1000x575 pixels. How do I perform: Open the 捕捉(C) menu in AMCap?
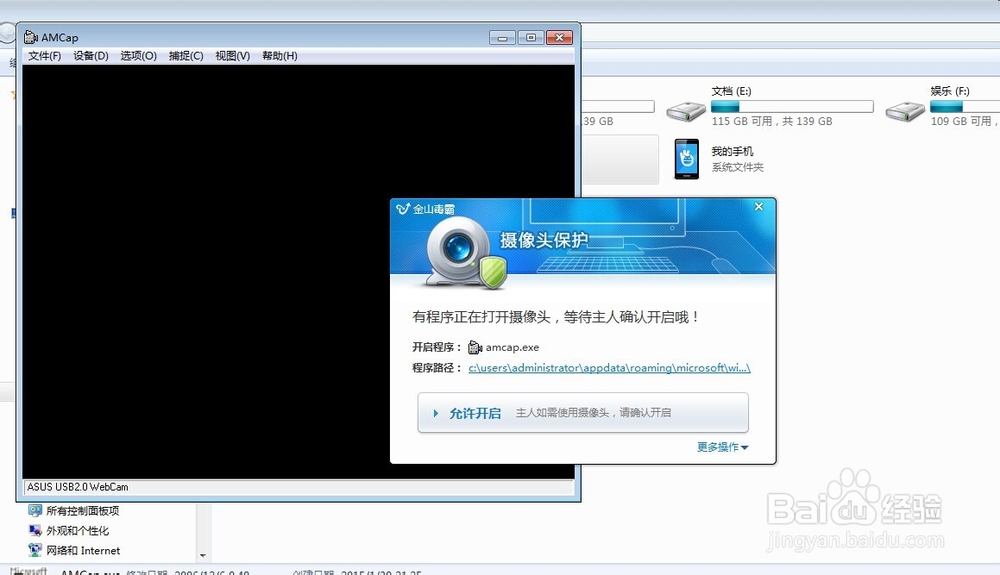coord(186,56)
